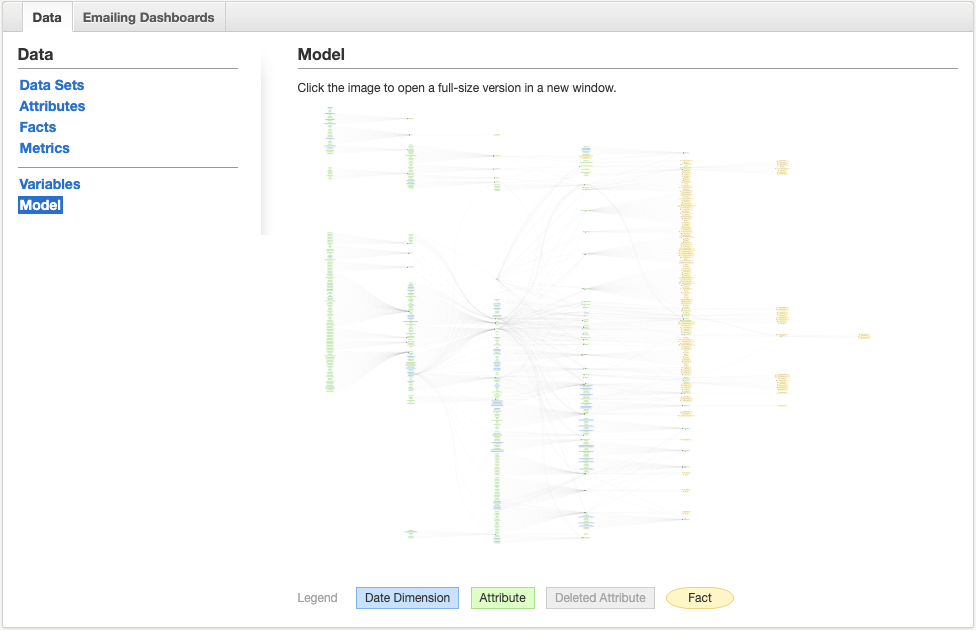This screenshot has height=630, width=976.
Task: Click a yellow fact node in the diagram
Action: click(x=686, y=200)
